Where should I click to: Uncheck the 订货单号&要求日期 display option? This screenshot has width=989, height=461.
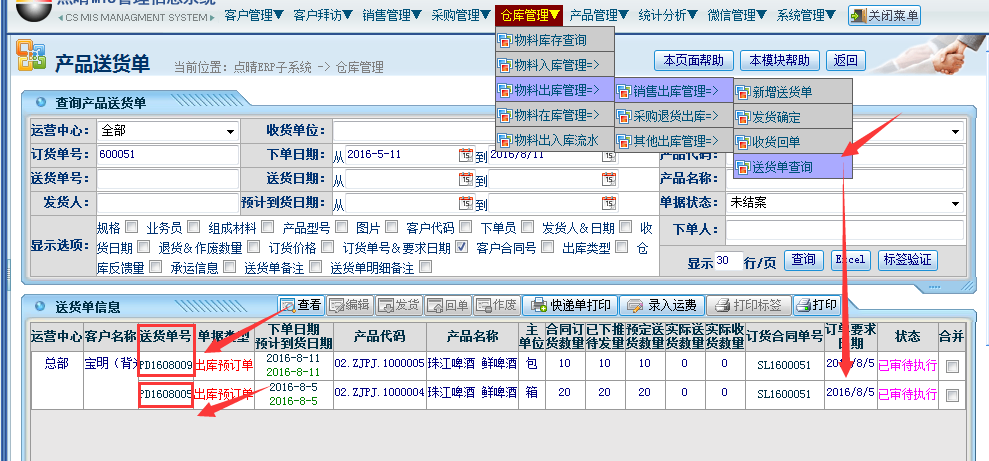461,247
